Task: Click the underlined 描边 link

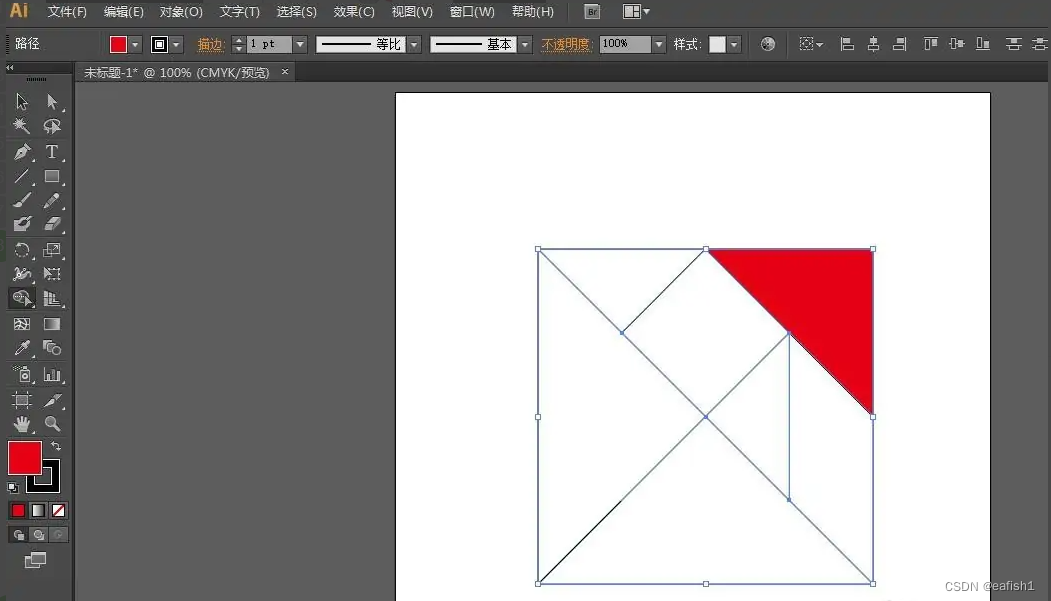Action: coord(210,44)
